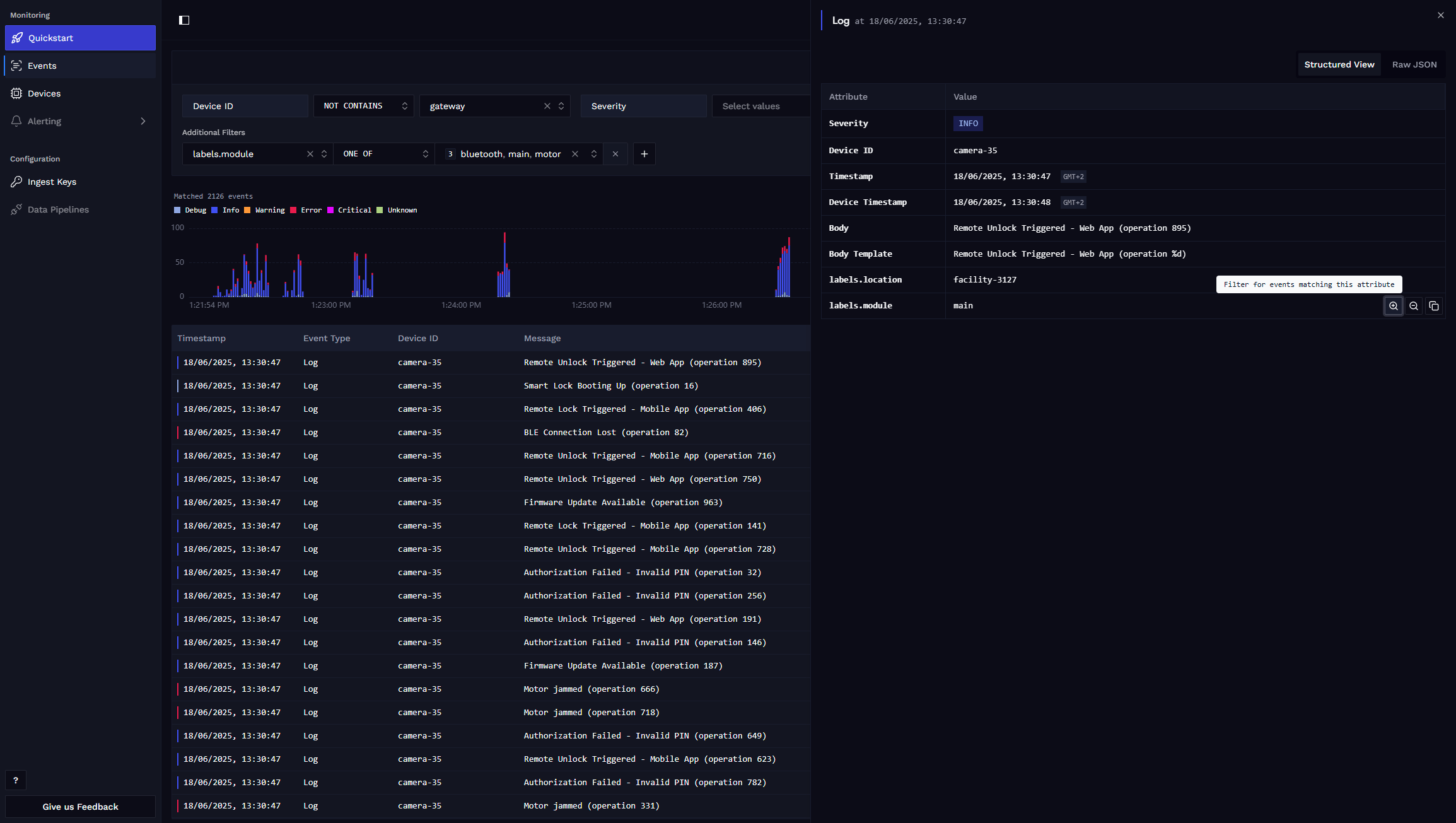This screenshot has height=823, width=1456.
Task: Open the labels.module field dropdown arrows
Action: click(324, 154)
